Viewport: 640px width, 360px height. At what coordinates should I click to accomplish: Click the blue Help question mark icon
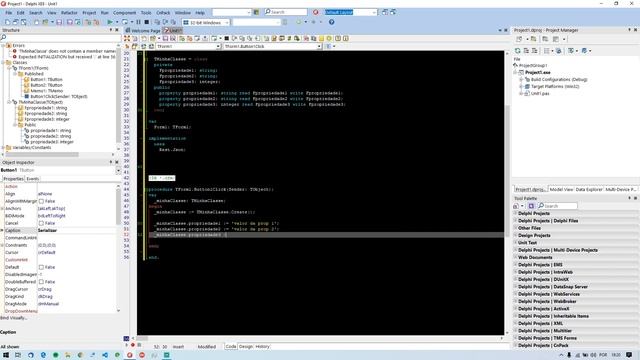pyautogui.click(x=331, y=22)
